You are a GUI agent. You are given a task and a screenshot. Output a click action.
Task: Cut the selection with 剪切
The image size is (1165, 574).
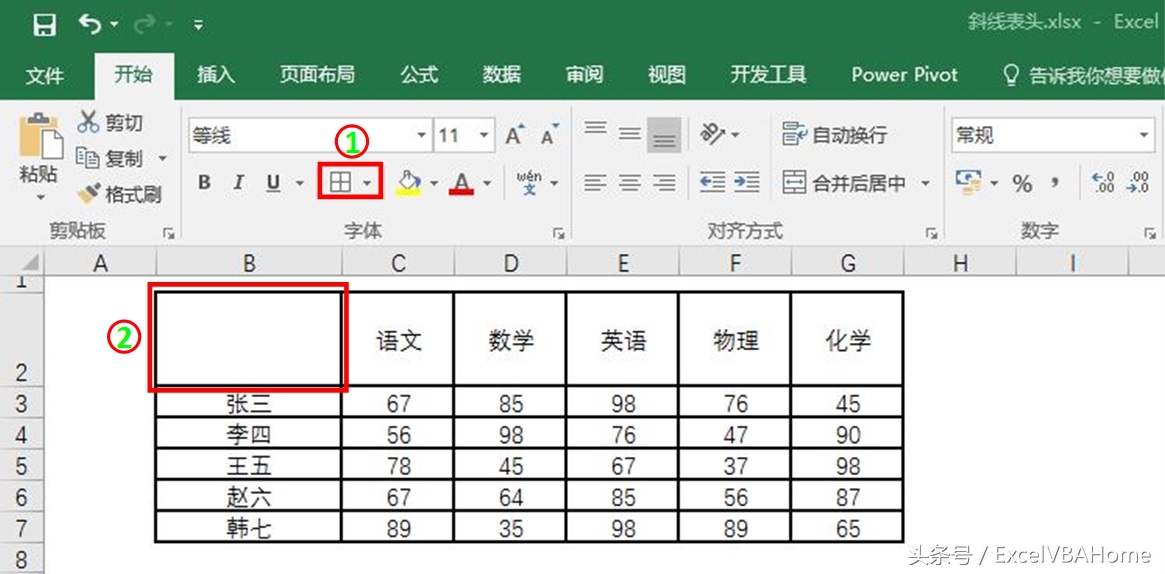coord(111,123)
